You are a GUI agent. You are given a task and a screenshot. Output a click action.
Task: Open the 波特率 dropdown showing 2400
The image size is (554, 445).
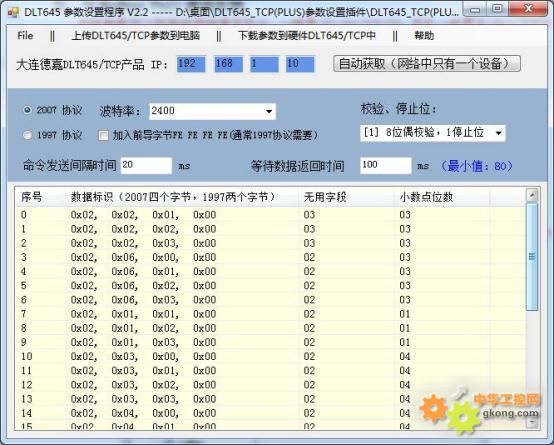(x=212, y=111)
